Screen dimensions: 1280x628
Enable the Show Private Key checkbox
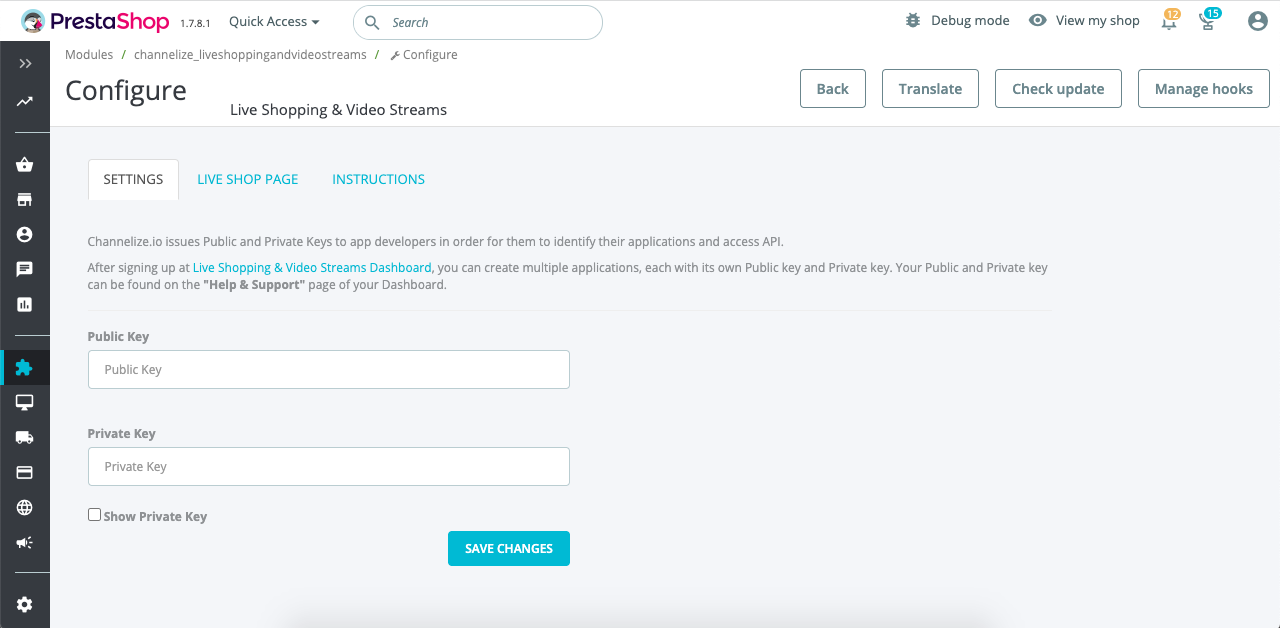(x=94, y=515)
